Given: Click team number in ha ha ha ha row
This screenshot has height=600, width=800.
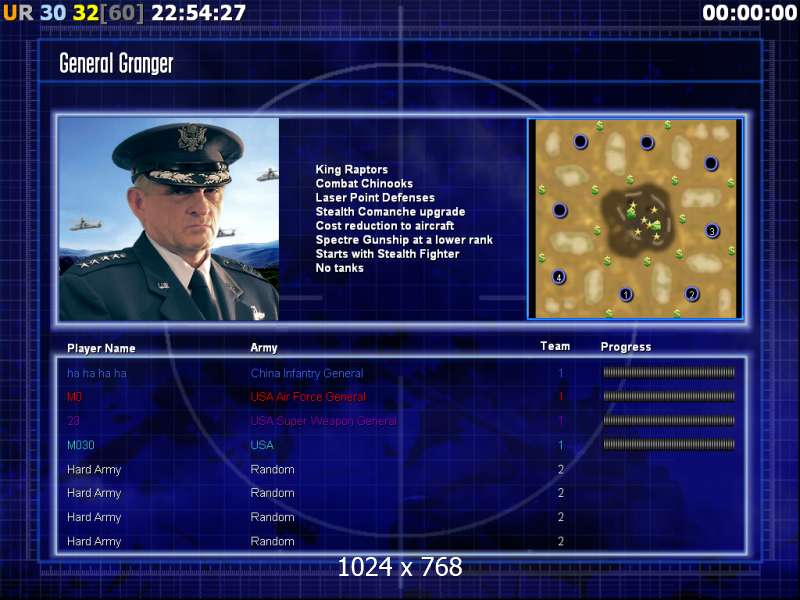Looking at the screenshot, I should click(561, 373).
